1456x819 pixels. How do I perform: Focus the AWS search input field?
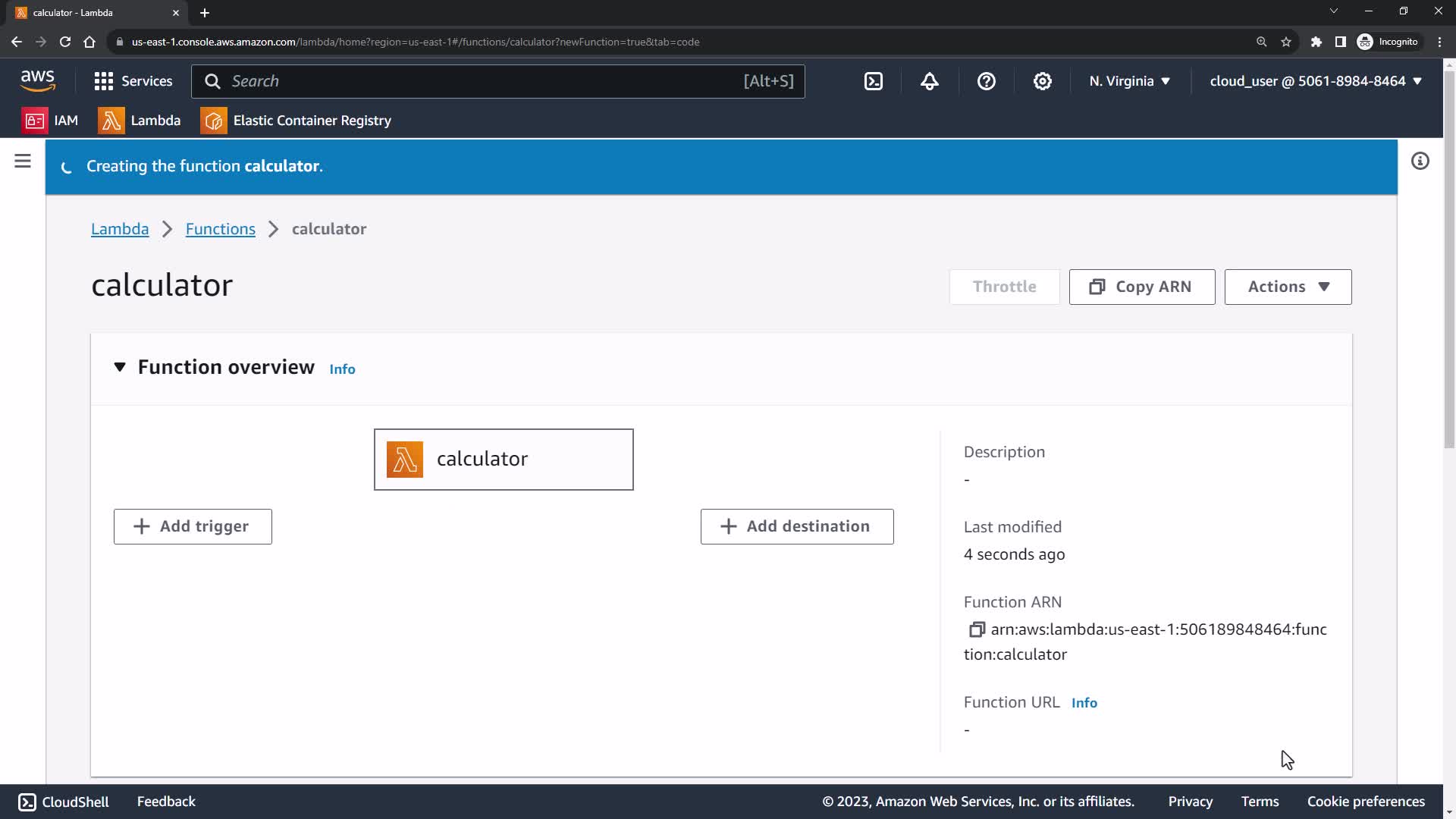[x=485, y=81]
